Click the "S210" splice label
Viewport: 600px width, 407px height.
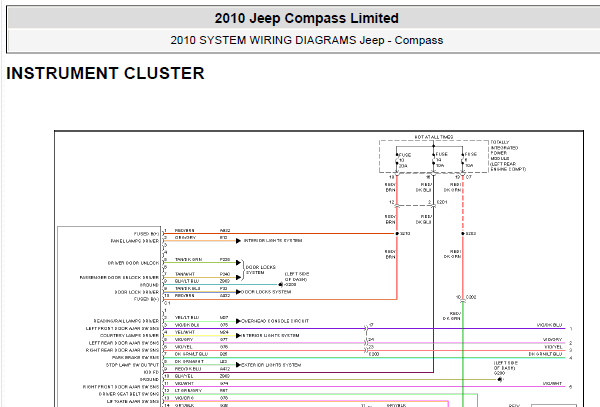(405, 233)
